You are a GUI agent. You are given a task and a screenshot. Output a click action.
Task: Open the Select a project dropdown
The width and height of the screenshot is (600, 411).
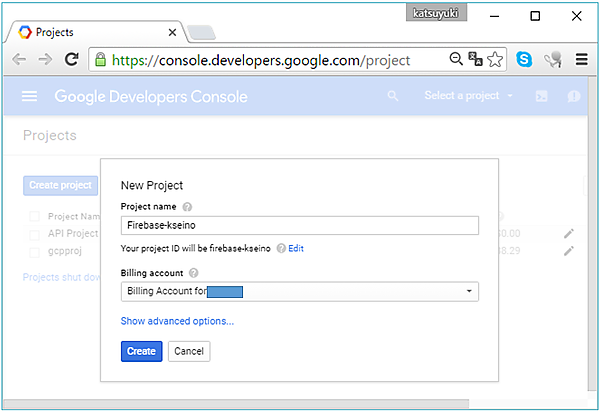tap(468, 96)
